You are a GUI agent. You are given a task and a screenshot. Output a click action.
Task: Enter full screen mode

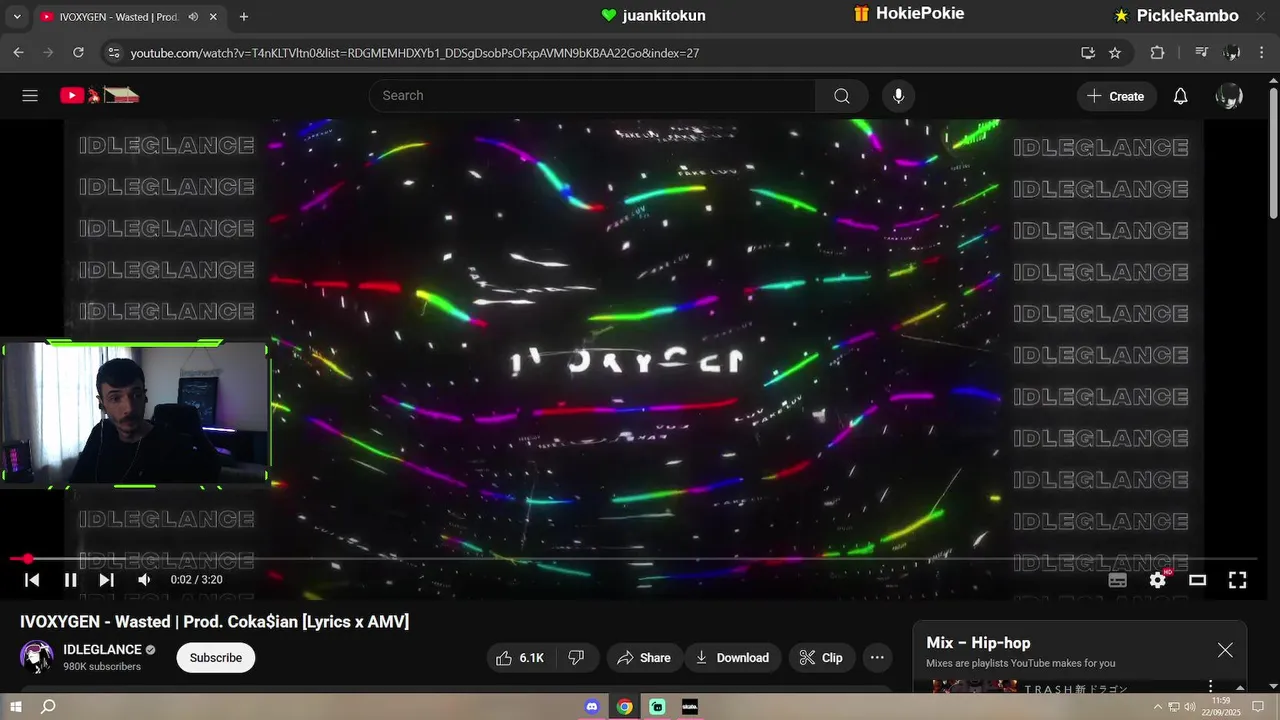click(1237, 580)
